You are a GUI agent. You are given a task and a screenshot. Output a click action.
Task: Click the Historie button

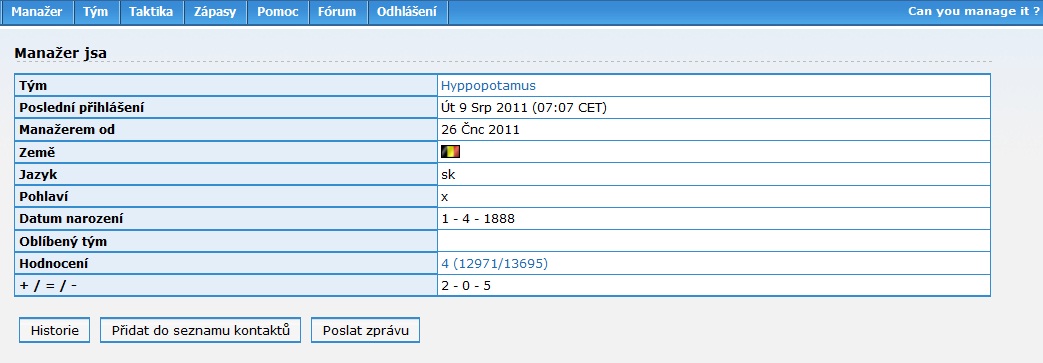(55, 330)
